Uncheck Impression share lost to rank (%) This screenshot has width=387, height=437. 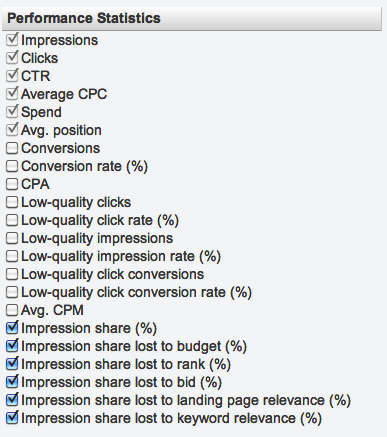pyautogui.click(x=12, y=364)
